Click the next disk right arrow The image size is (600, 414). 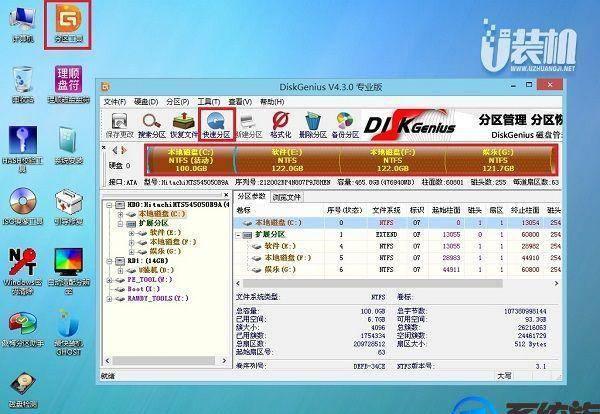pyautogui.click(x=124, y=150)
